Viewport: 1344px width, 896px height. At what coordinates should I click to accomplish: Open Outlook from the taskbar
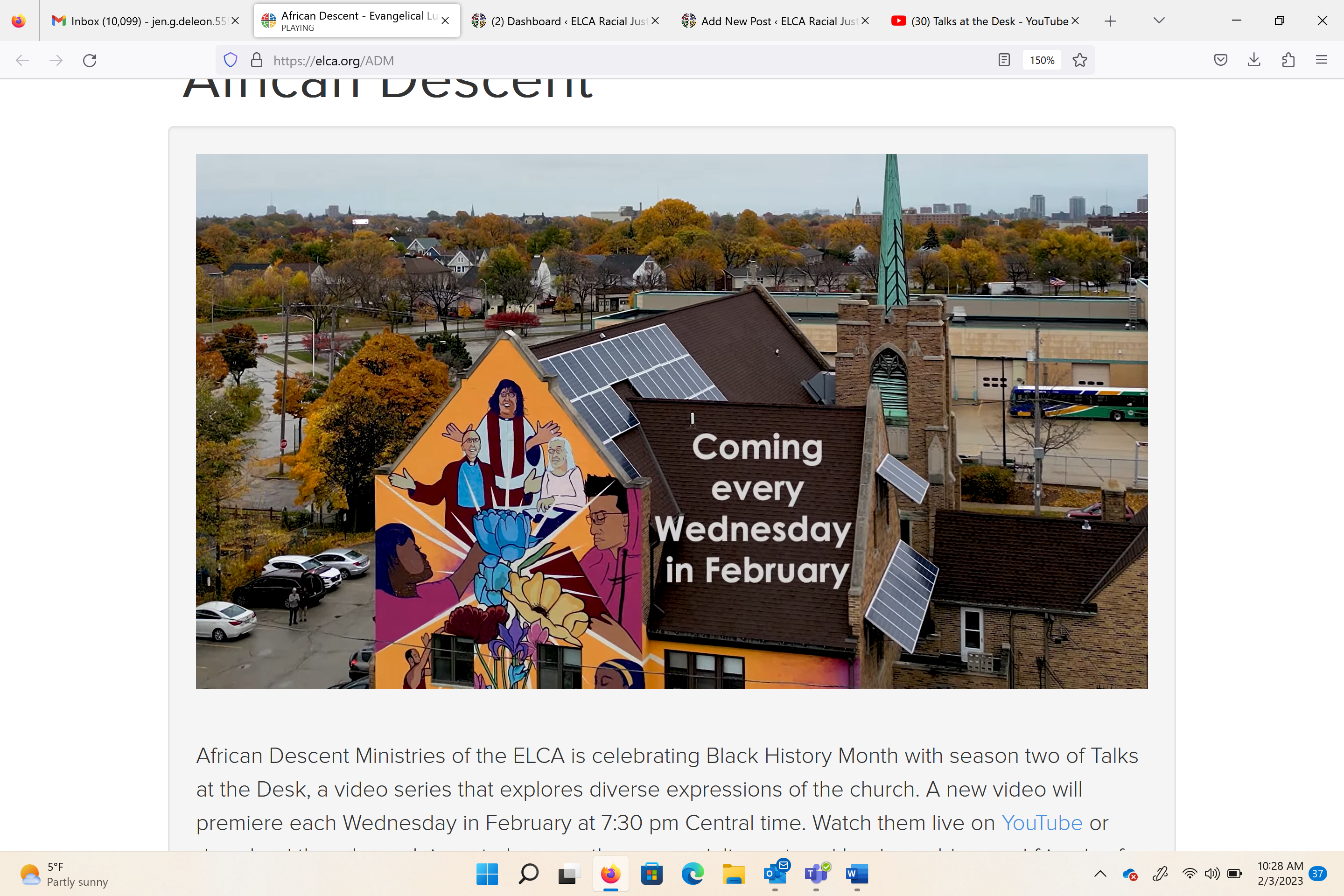776,874
